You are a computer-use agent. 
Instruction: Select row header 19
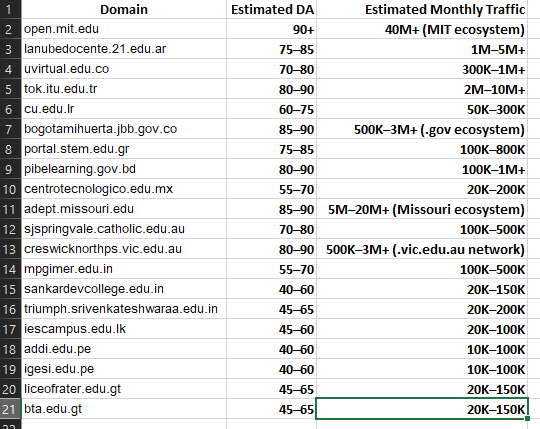point(10,368)
